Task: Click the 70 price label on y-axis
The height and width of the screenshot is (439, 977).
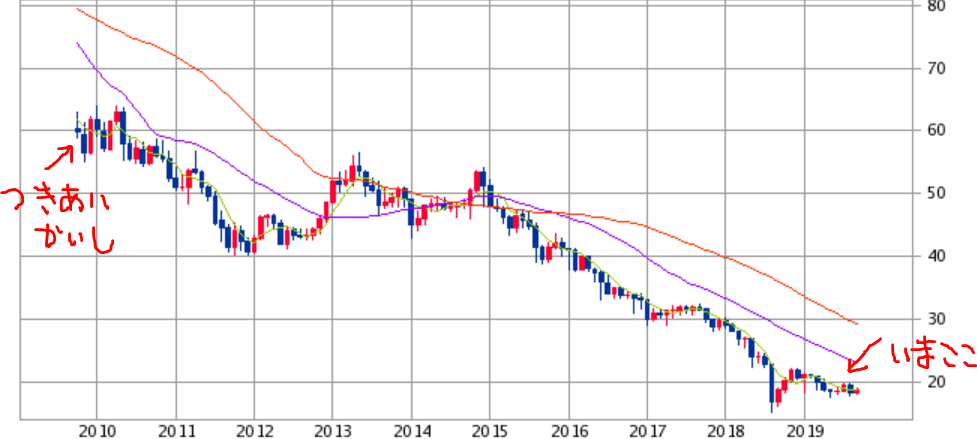Action: coord(937,68)
